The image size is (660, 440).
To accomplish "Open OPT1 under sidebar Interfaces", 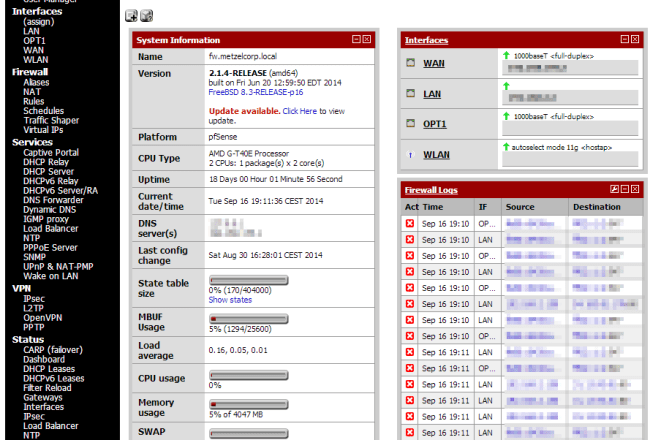I will click(34, 41).
